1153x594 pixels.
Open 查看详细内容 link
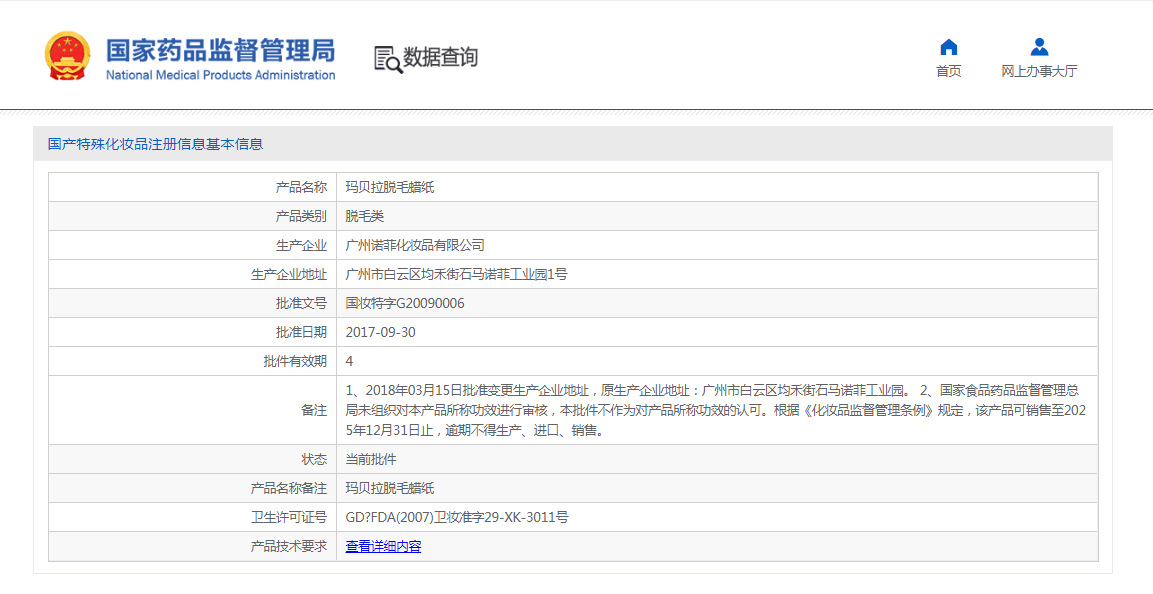pos(383,546)
